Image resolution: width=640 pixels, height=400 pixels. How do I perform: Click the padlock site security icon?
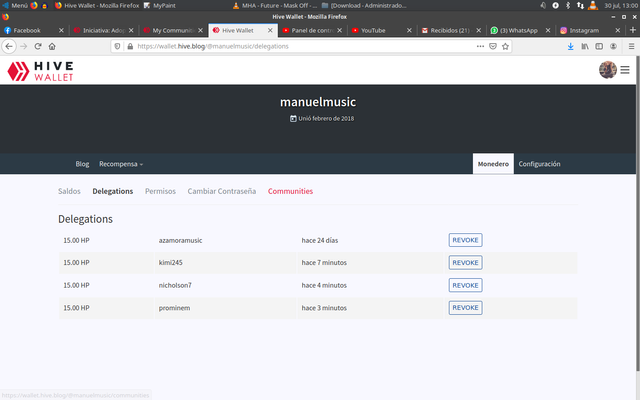(x=130, y=47)
